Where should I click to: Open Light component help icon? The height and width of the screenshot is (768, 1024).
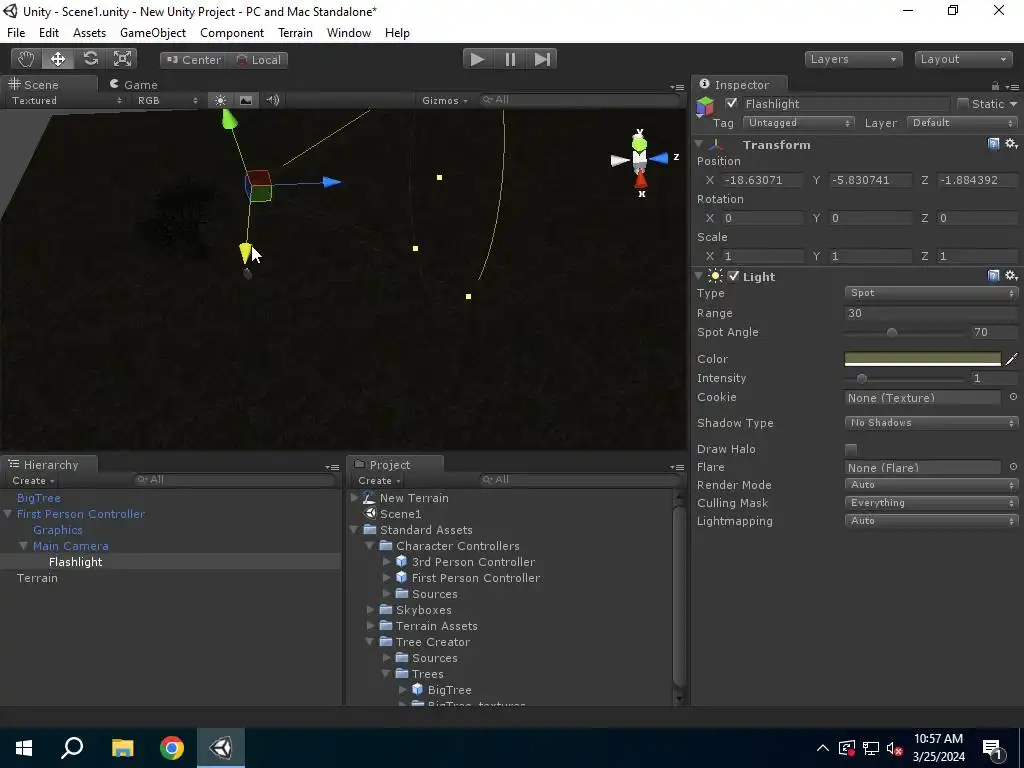point(993,276)
